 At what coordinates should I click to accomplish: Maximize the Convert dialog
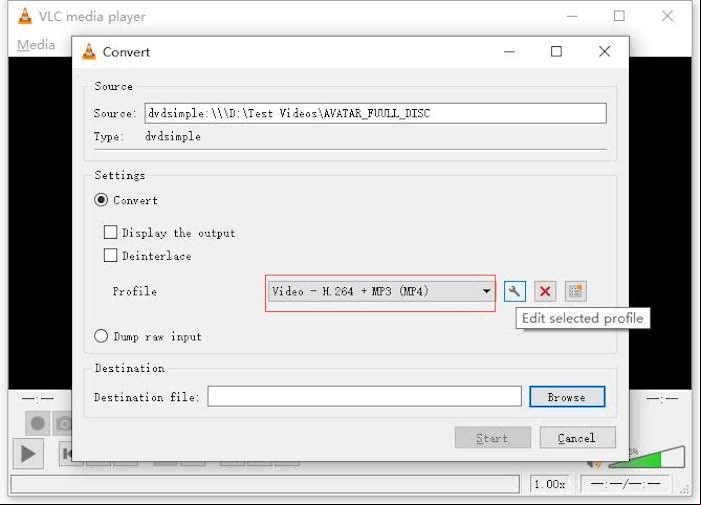tap(556, 51)
